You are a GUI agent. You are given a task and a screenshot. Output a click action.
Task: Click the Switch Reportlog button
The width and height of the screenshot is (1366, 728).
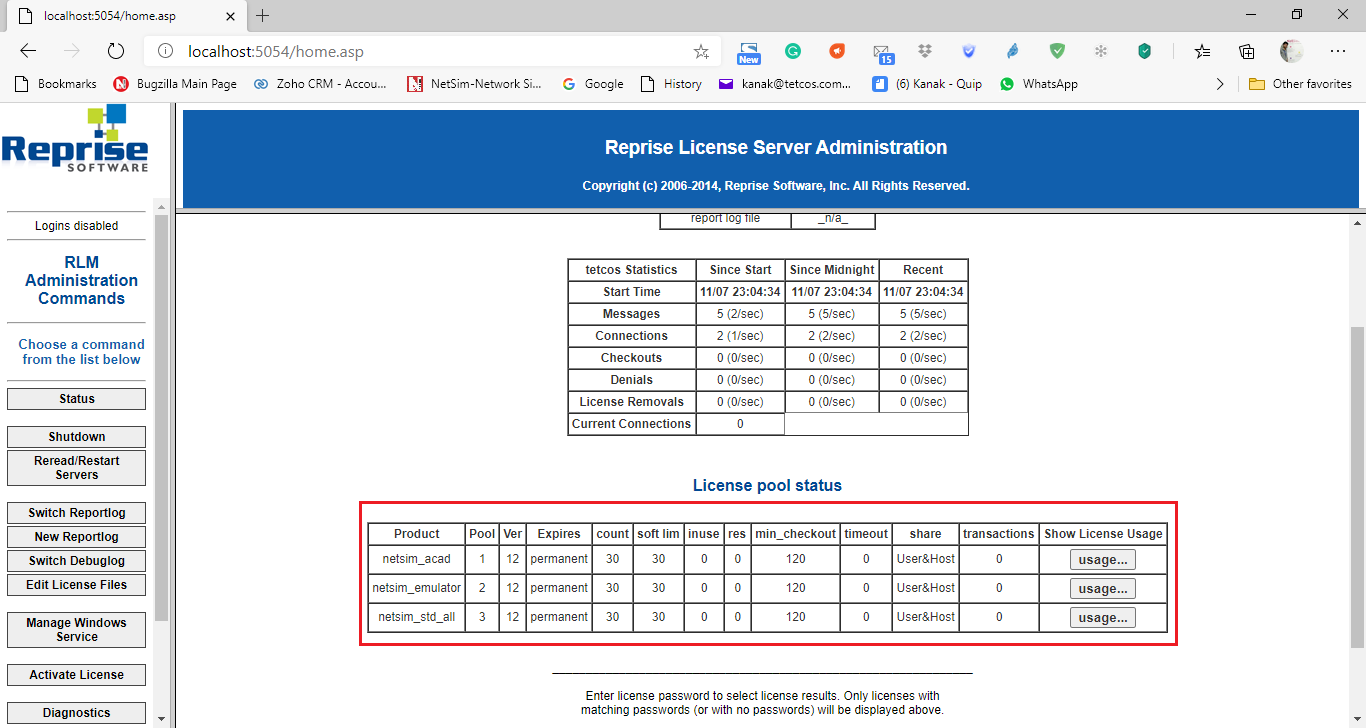(x=76, y=513)
